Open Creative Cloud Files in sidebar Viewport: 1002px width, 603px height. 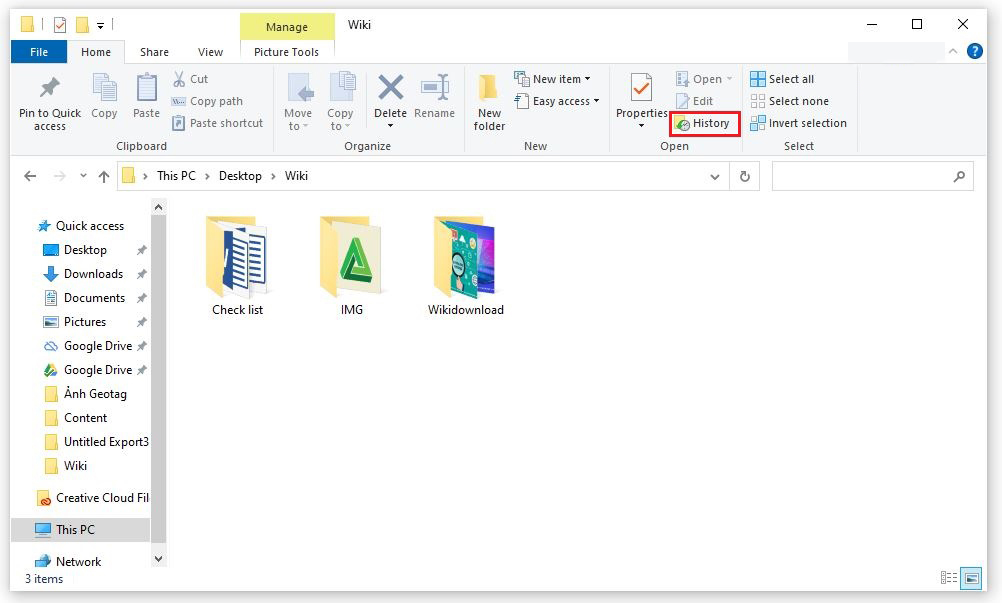93,498
